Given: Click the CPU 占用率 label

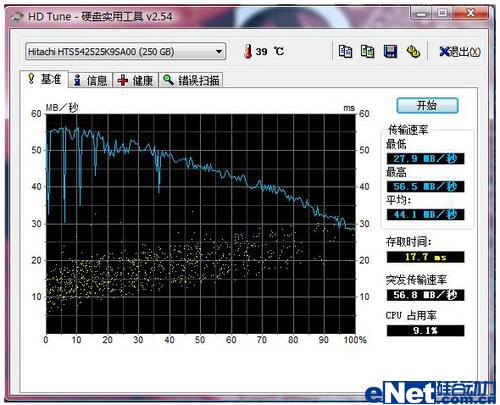Looking at the screenshot, I should tap(411, 315).
